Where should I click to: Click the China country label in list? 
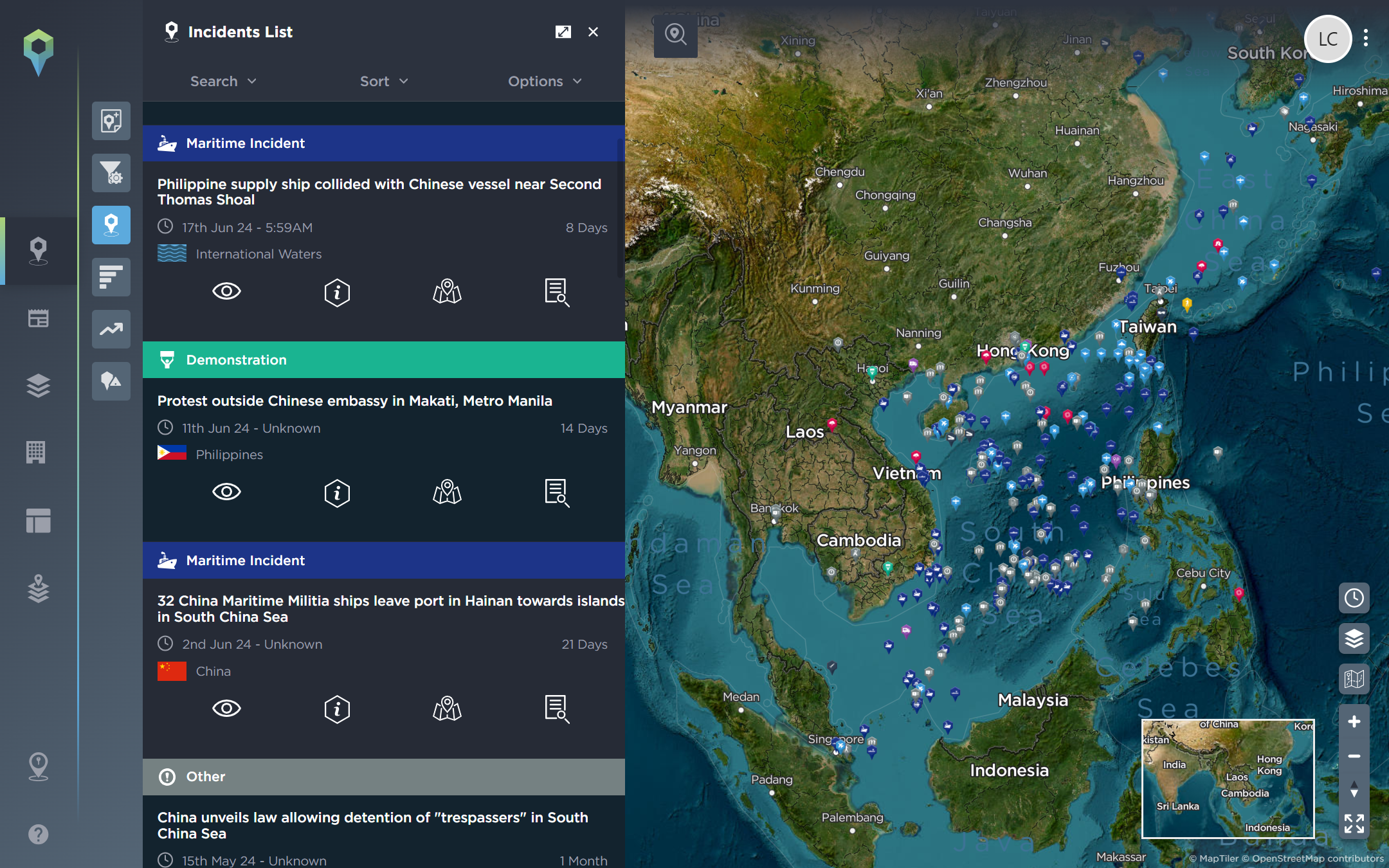[x=213, y=671]
